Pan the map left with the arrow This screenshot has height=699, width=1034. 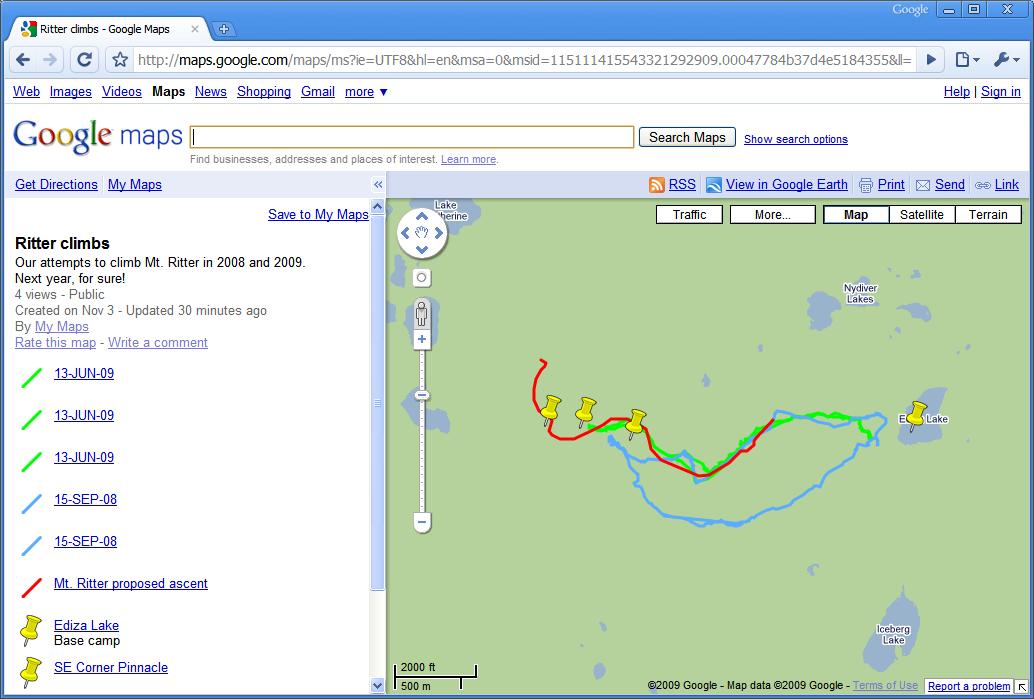[405, 233]
